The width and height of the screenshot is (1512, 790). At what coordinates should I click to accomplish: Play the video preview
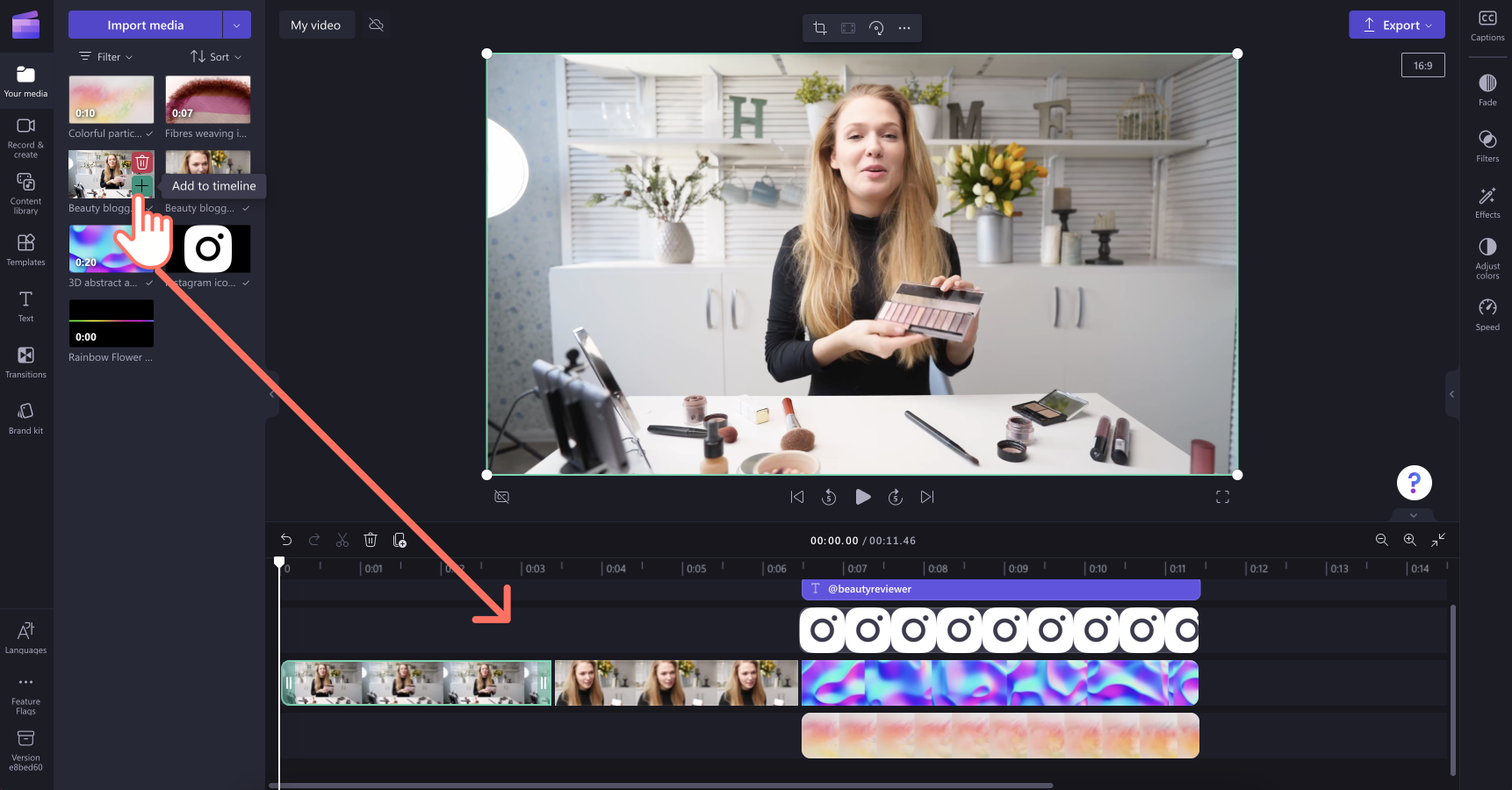click(863, 497)
